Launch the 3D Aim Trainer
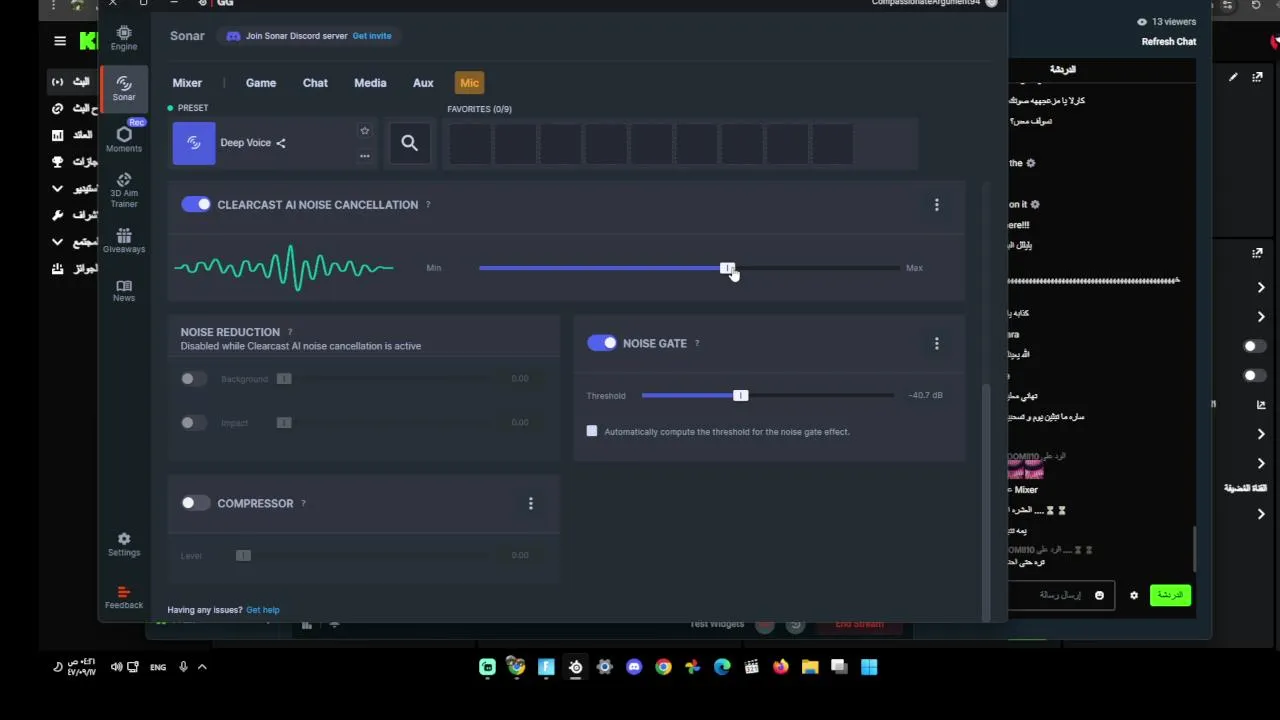Viewport: 1280px width, 720px height. (124, 190)
